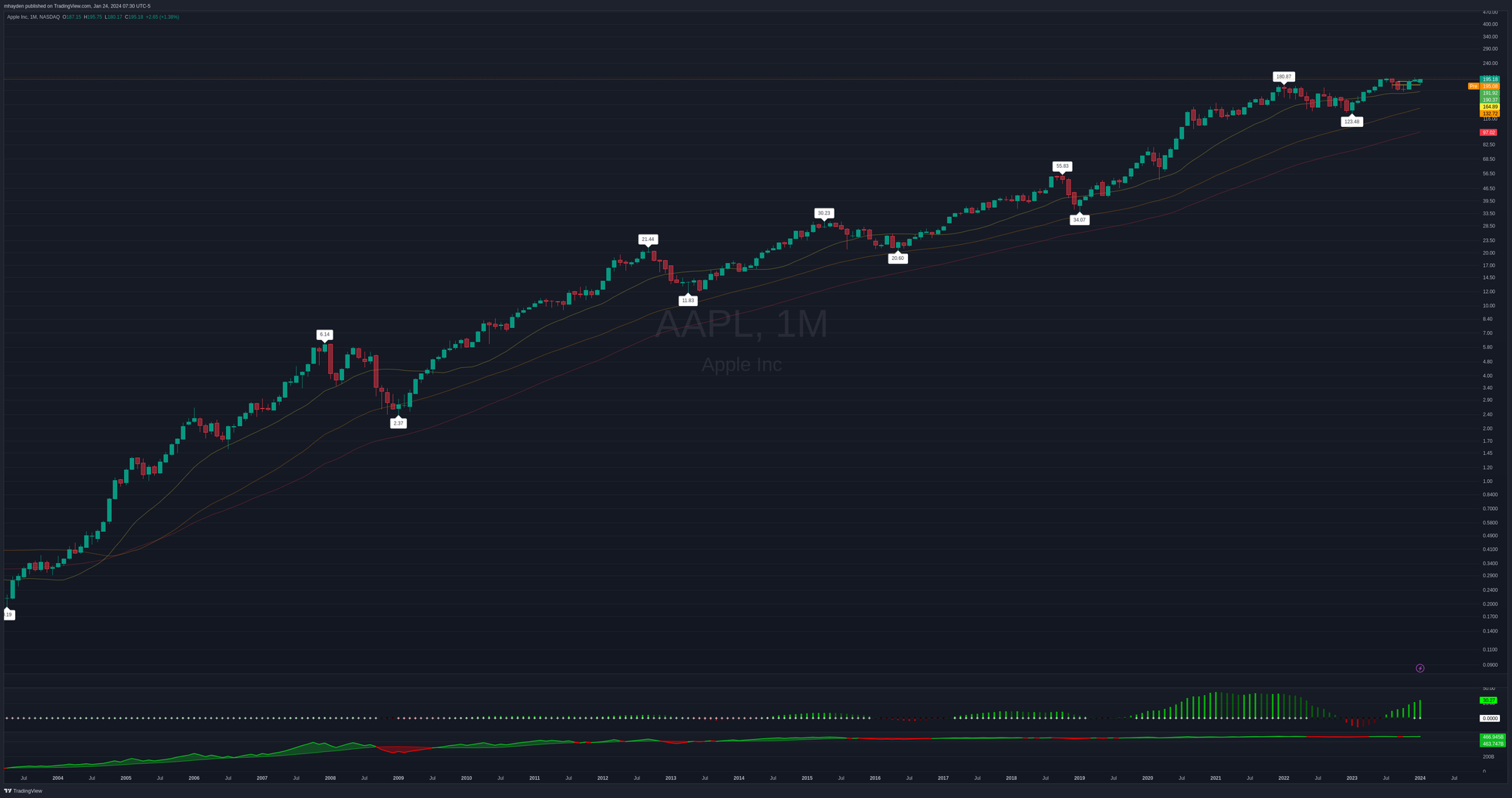The width and height of the screenshot is (1512, 798).
Task: Click the orange Pre market label
Action: click(x=1473, y=86)
